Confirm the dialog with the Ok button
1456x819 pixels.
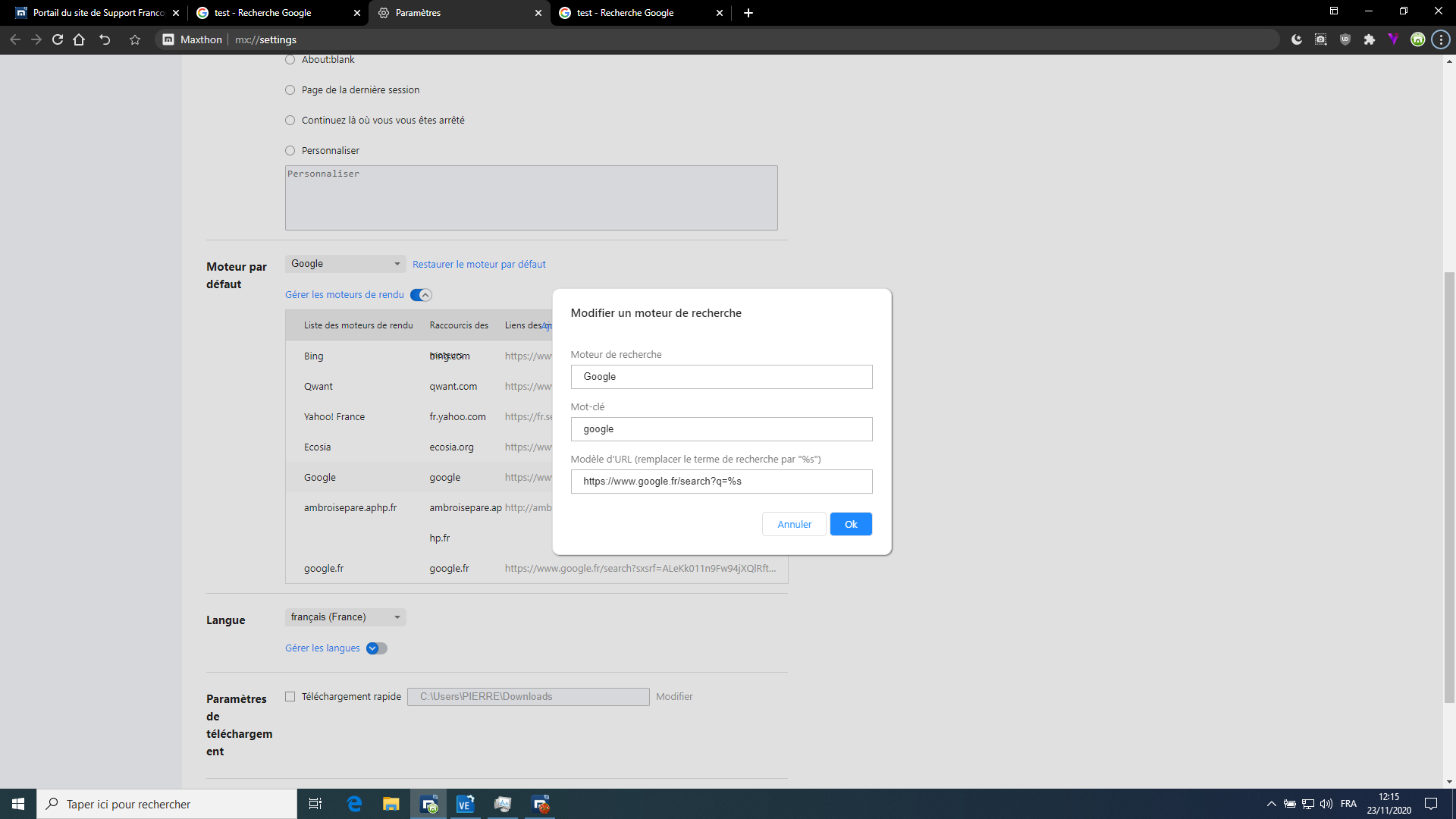(x=851, y=524)
